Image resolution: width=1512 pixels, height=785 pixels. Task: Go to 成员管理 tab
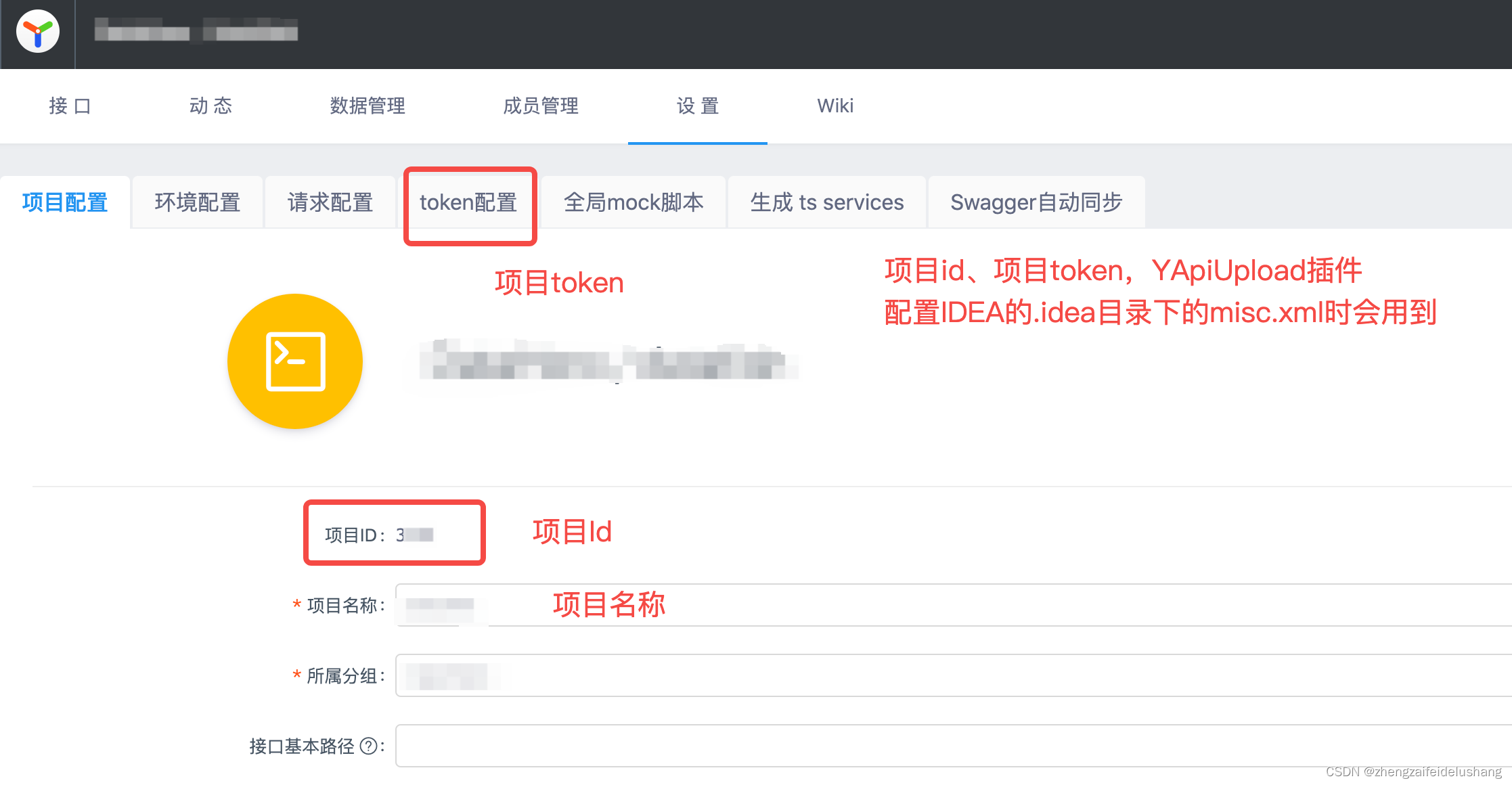coord(541,106)
